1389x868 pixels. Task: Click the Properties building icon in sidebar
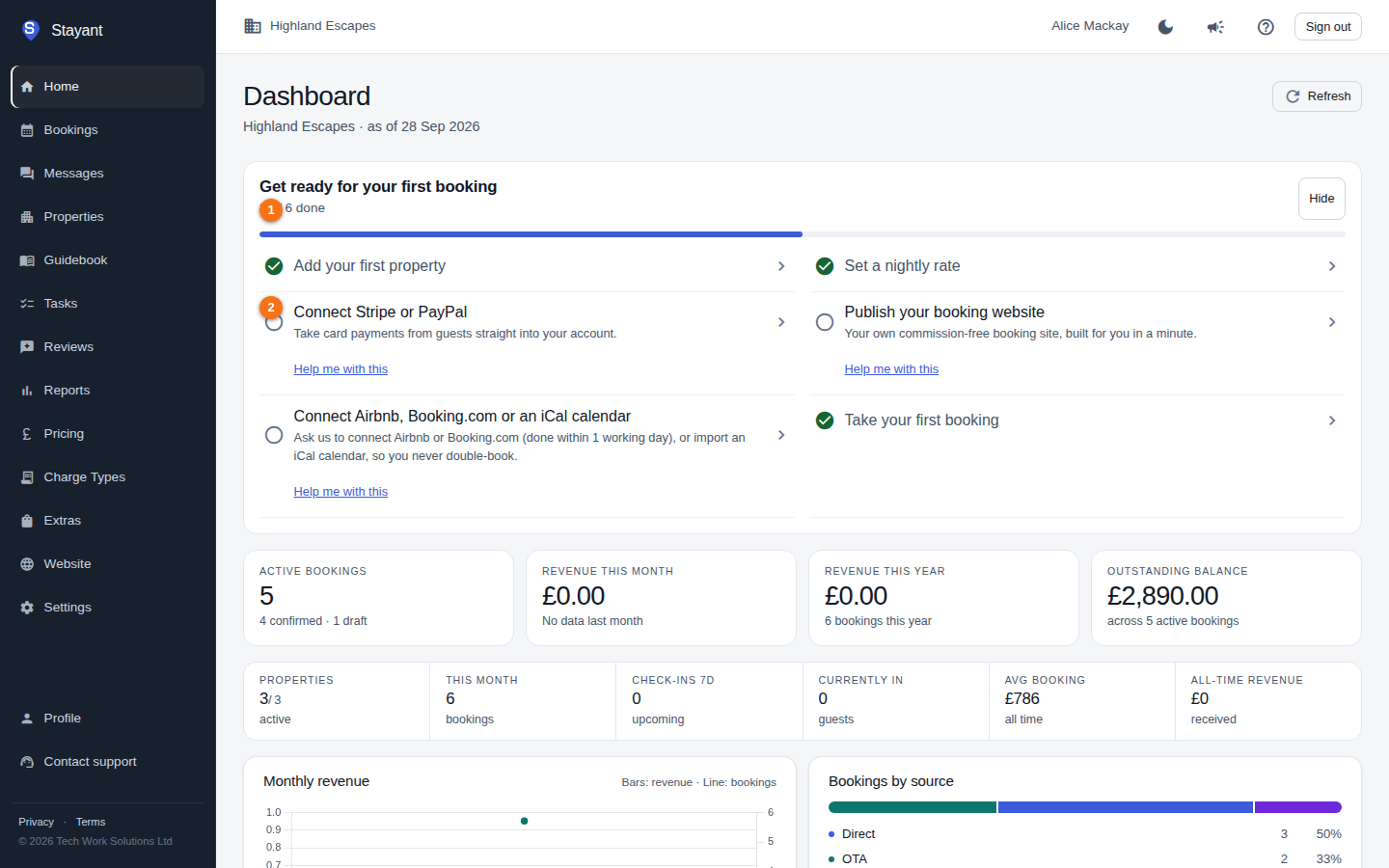tap(27, 217)
